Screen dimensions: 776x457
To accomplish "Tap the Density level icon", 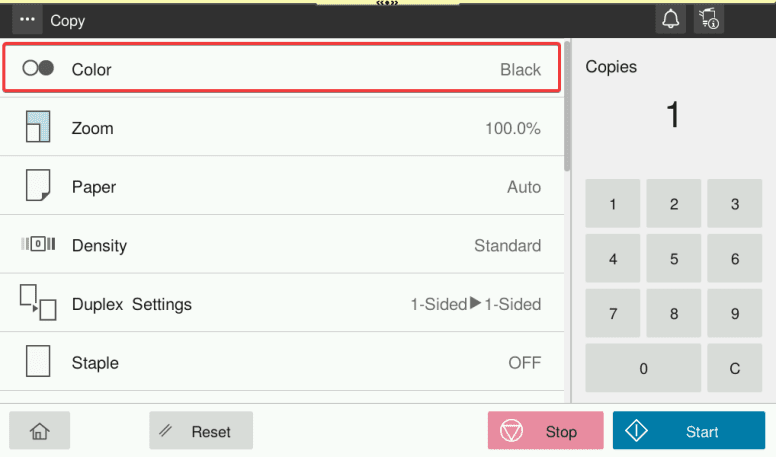I will [37, 245].
